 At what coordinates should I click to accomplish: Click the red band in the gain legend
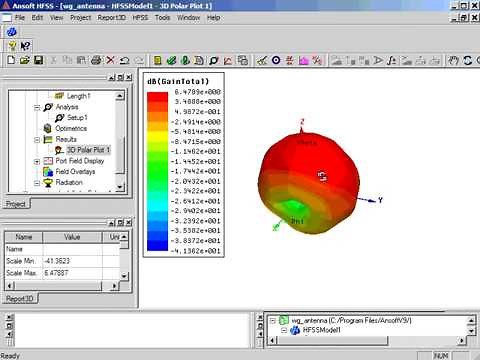tap(157, 97)
